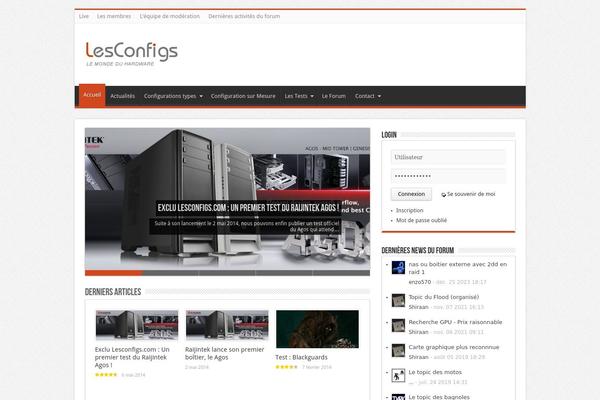Open Configuration sur Mesure page
600x400 pixels.
pos(243,96)
